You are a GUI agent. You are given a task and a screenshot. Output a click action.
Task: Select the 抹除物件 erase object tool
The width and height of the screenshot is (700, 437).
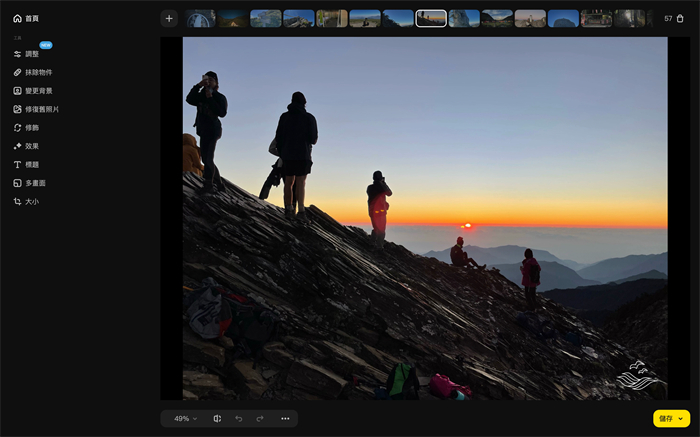[x=38, y=72]
